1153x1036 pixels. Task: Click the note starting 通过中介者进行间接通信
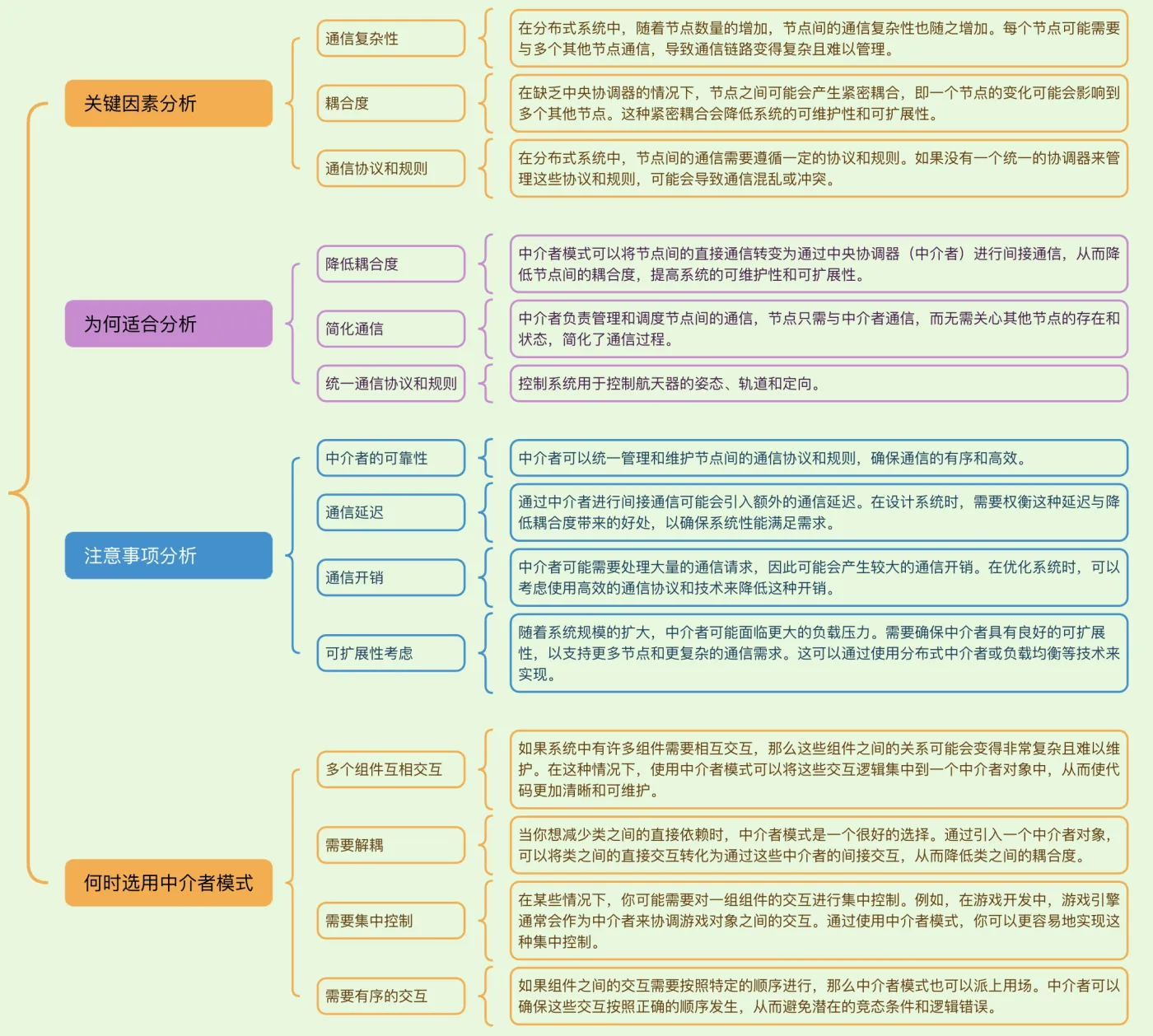tap(819, 512)
